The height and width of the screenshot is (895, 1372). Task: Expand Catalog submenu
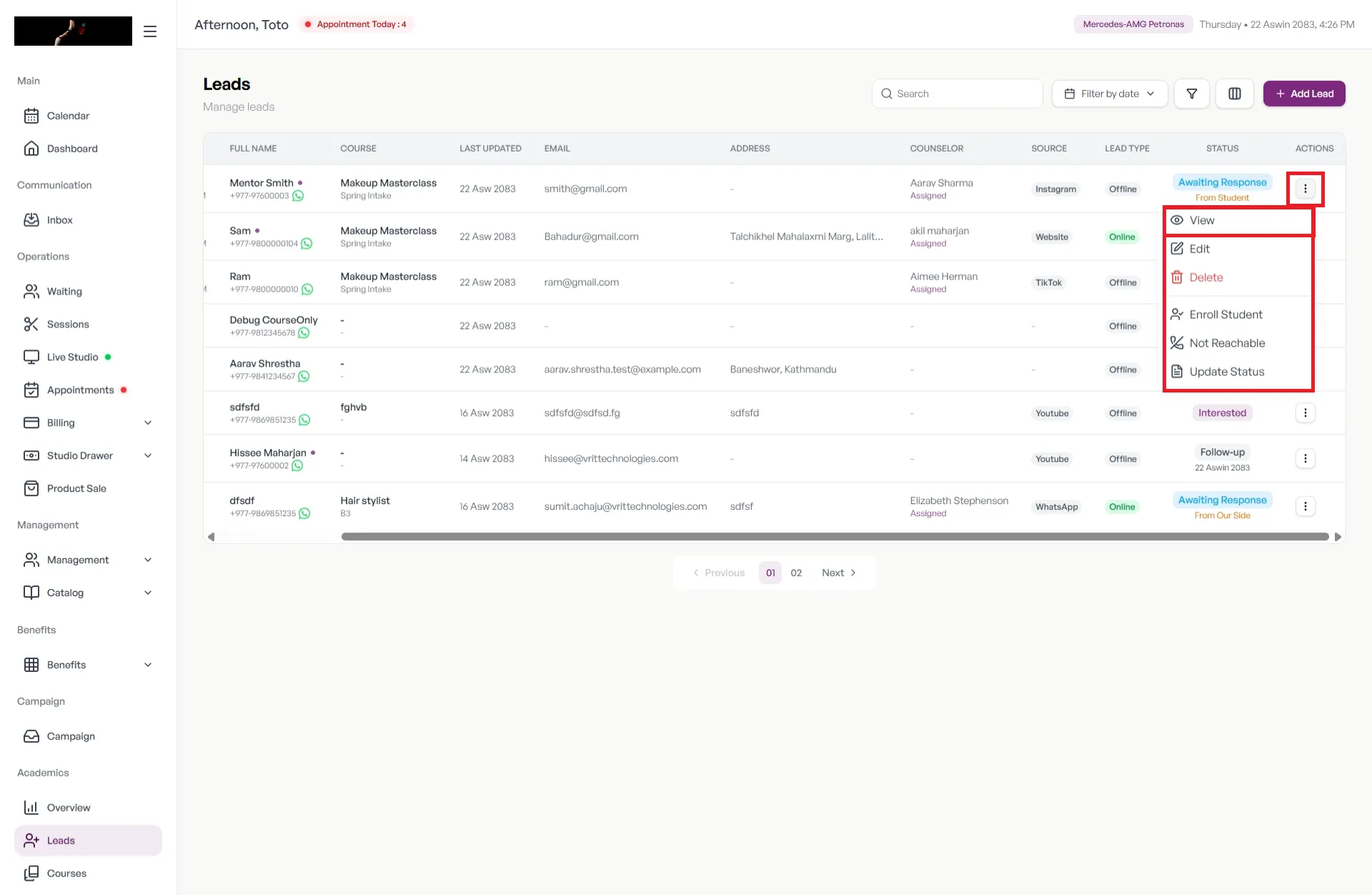click(x=88, y=593)
